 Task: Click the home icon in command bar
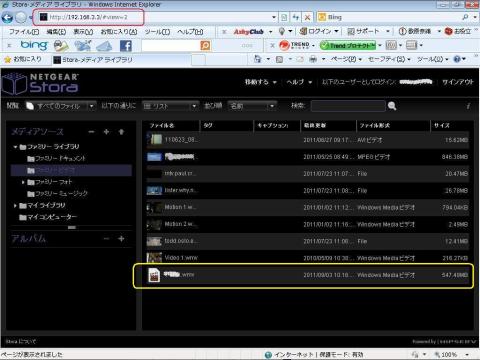coord(258,59)
